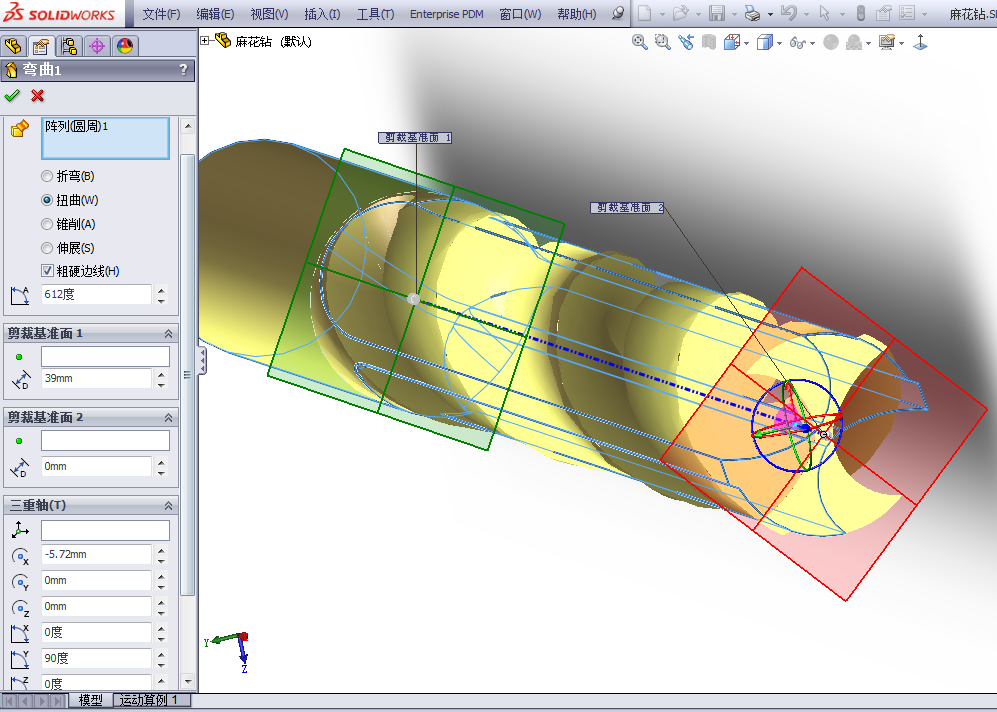The image size is (997, 712).
Task: Switch to the ConfigurationManager tab icon
Action: point(69,46)
